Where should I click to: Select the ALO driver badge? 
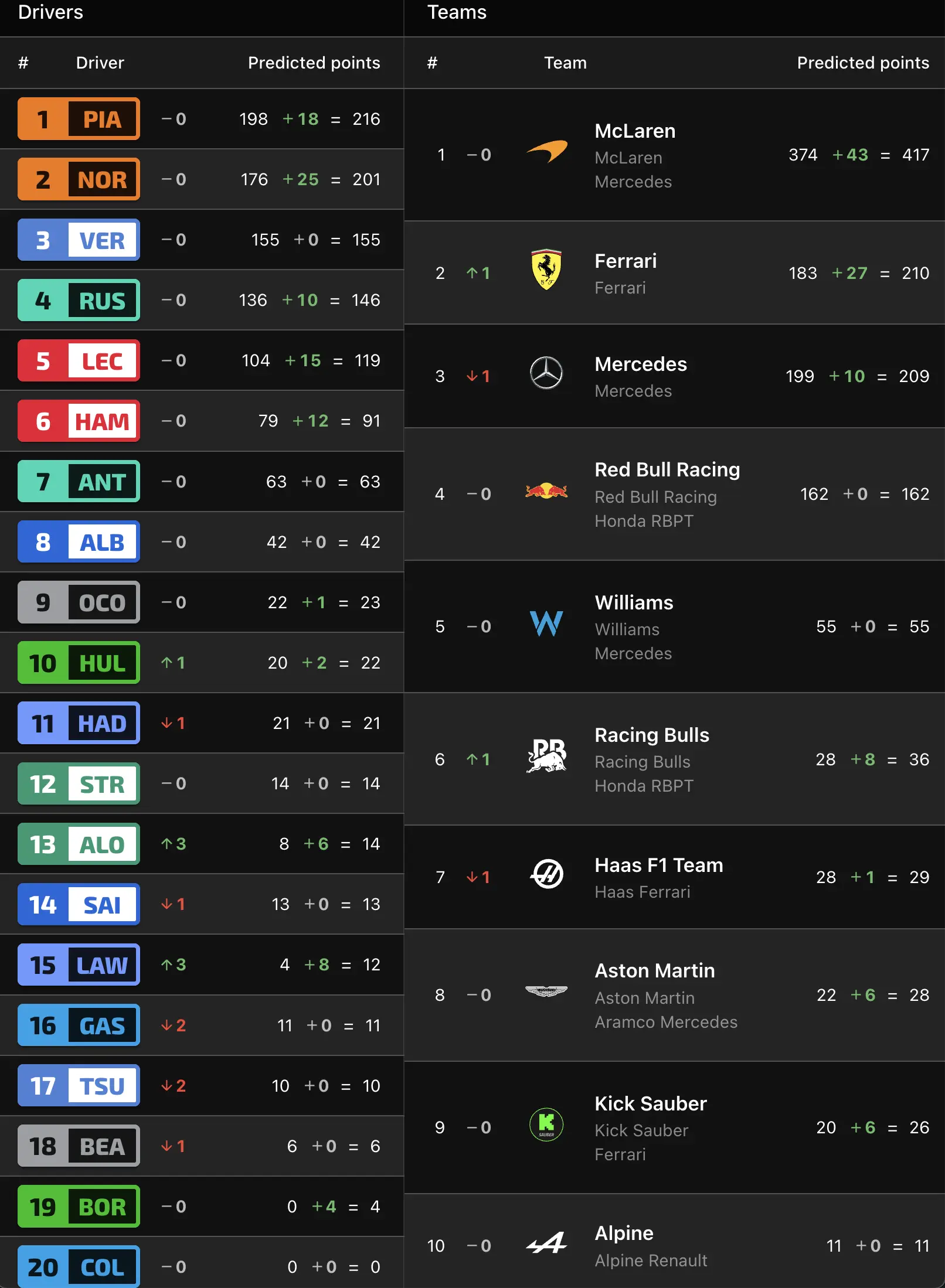(x=79, y=844)
